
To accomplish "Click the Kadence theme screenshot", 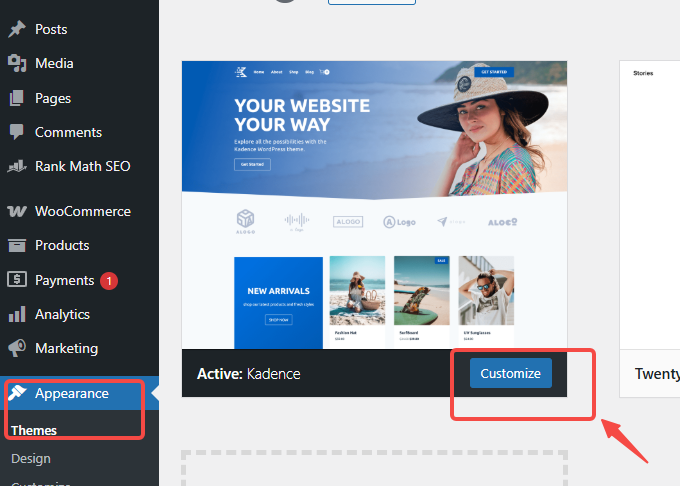I will tap(374, 205).
